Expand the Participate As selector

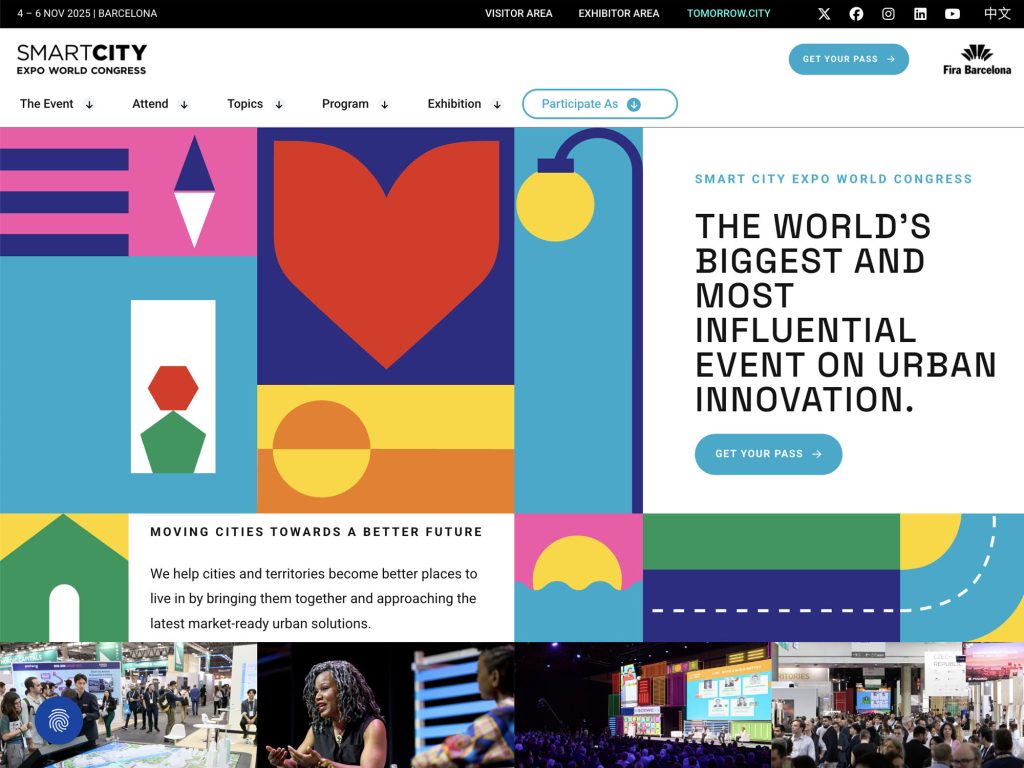click(598, 103)
